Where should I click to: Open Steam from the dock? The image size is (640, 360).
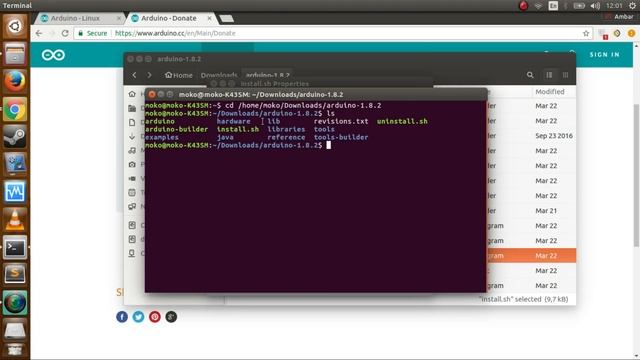coord(15,137)
